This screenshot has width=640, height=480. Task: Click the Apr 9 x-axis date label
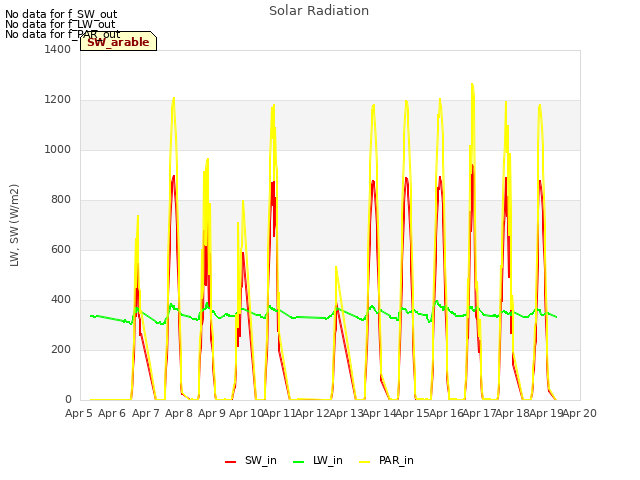(x=212, y=413)
